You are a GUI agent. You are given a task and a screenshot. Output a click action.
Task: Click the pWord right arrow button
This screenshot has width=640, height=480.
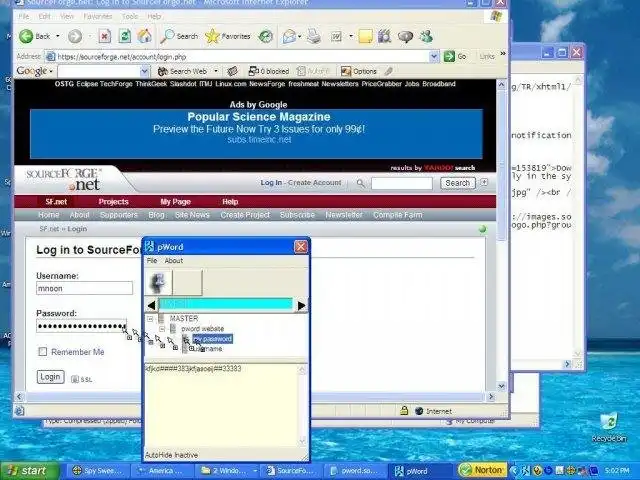(x=302, y=305)
